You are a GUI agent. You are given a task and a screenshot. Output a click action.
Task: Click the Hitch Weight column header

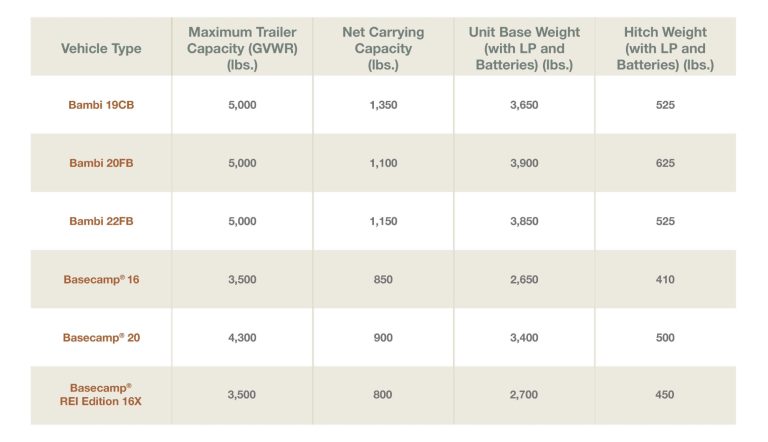pos(665,48)
